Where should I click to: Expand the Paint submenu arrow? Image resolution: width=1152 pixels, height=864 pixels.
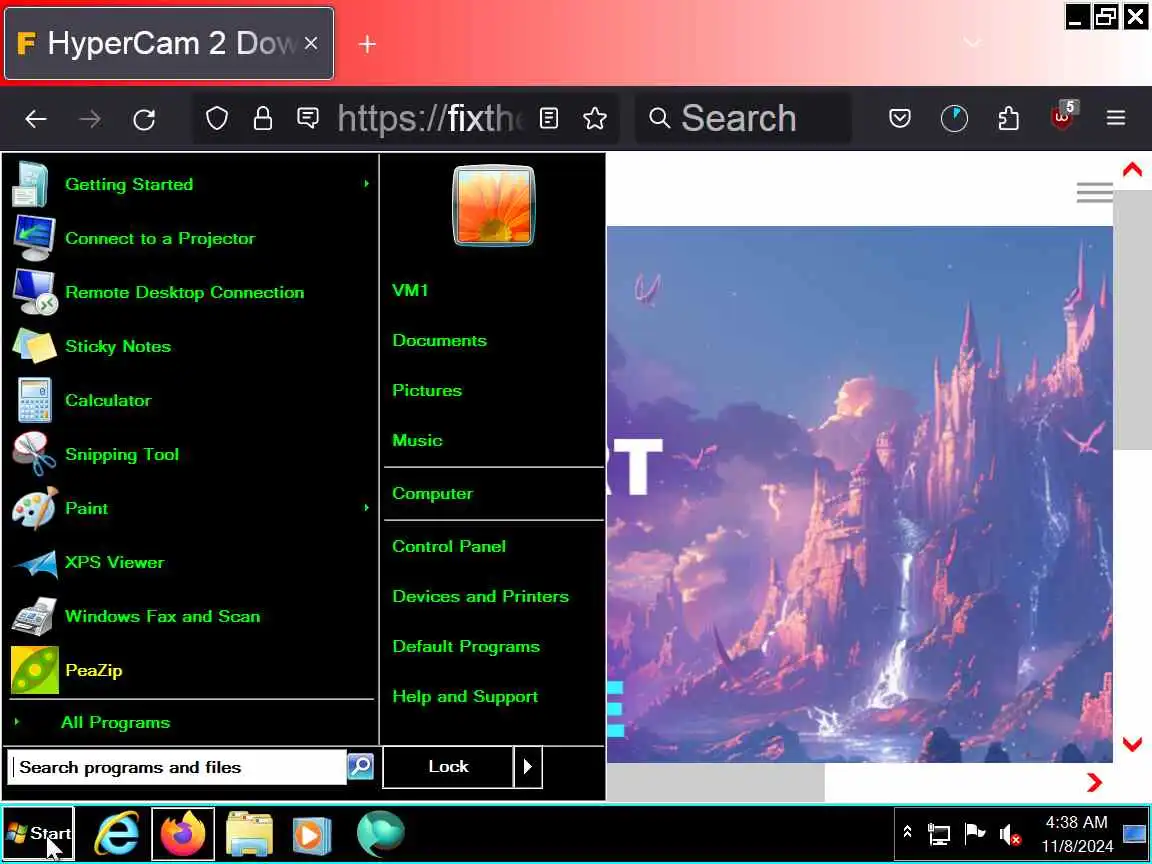pos(366,508)
